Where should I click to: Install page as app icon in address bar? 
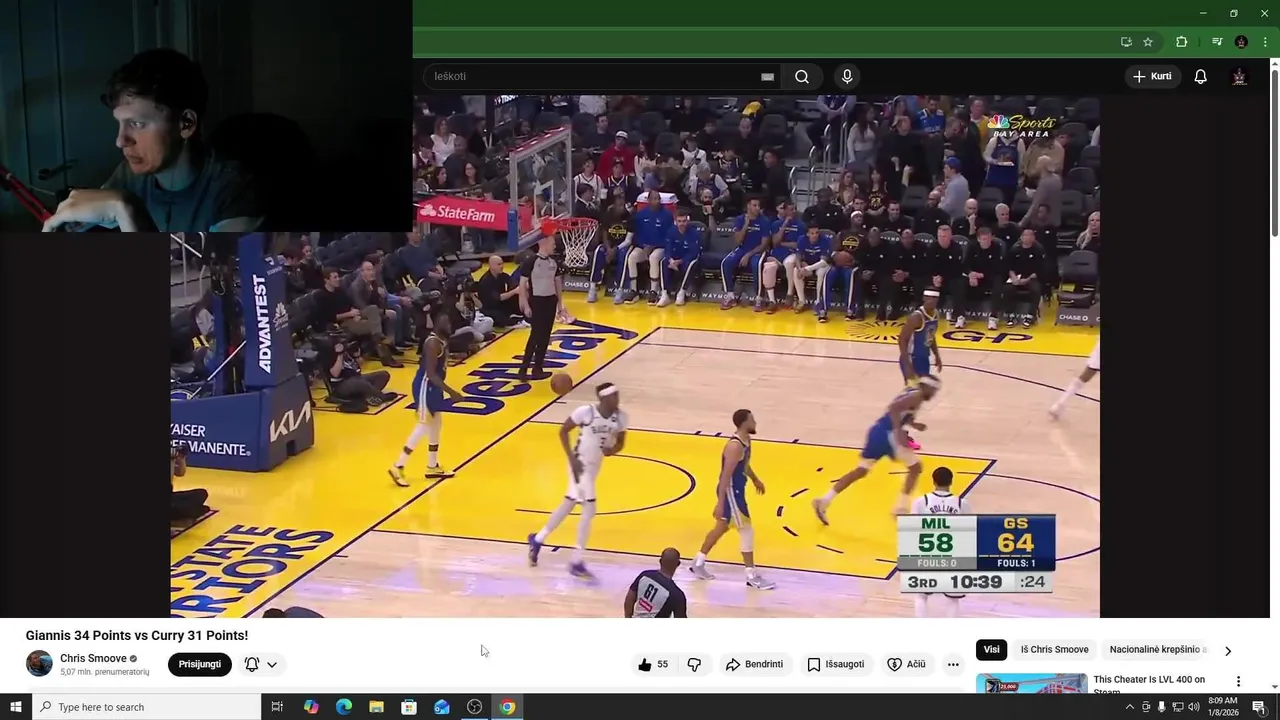click(x=1126, y=42)
